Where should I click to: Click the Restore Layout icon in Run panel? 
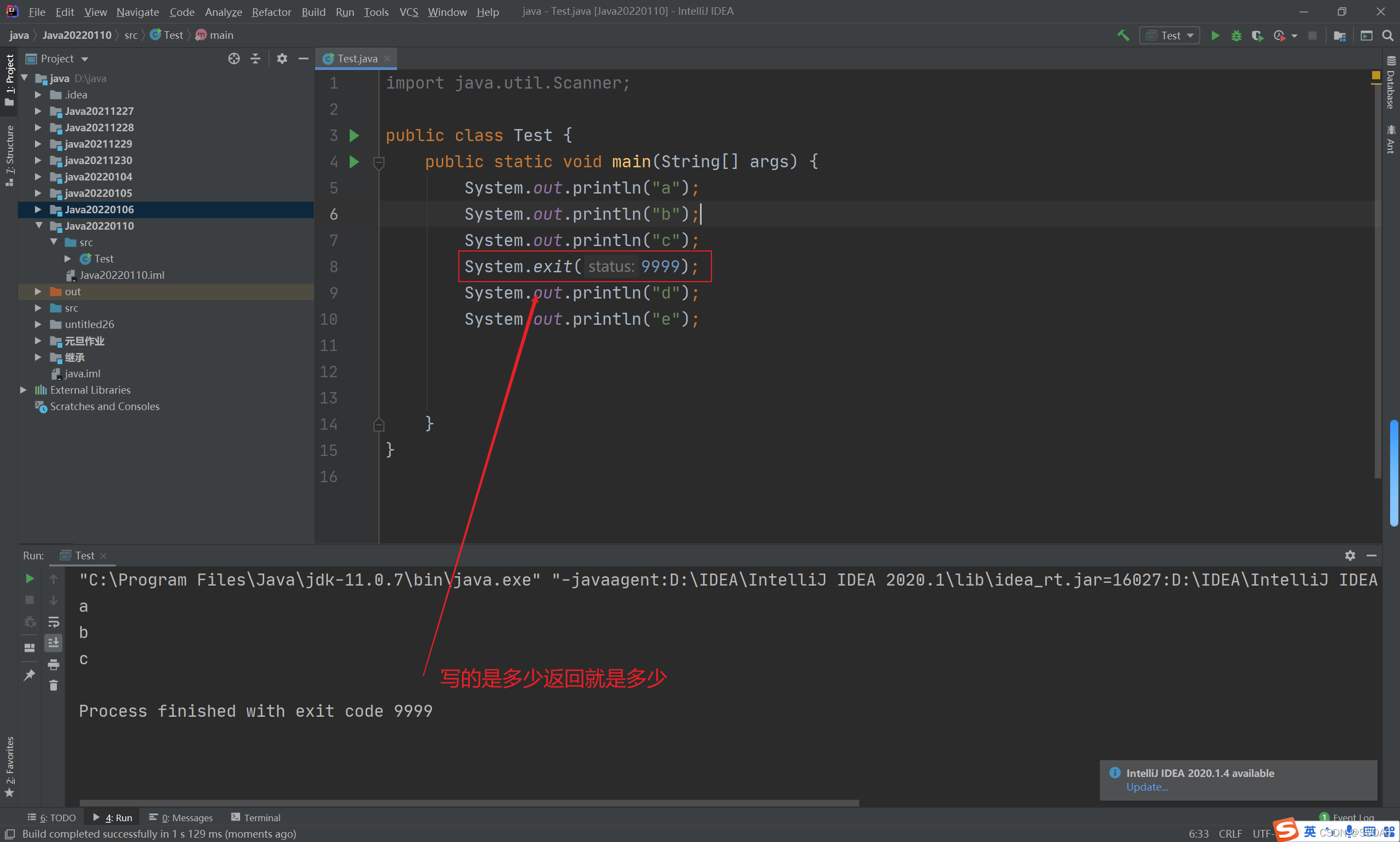tap(30, 647)
